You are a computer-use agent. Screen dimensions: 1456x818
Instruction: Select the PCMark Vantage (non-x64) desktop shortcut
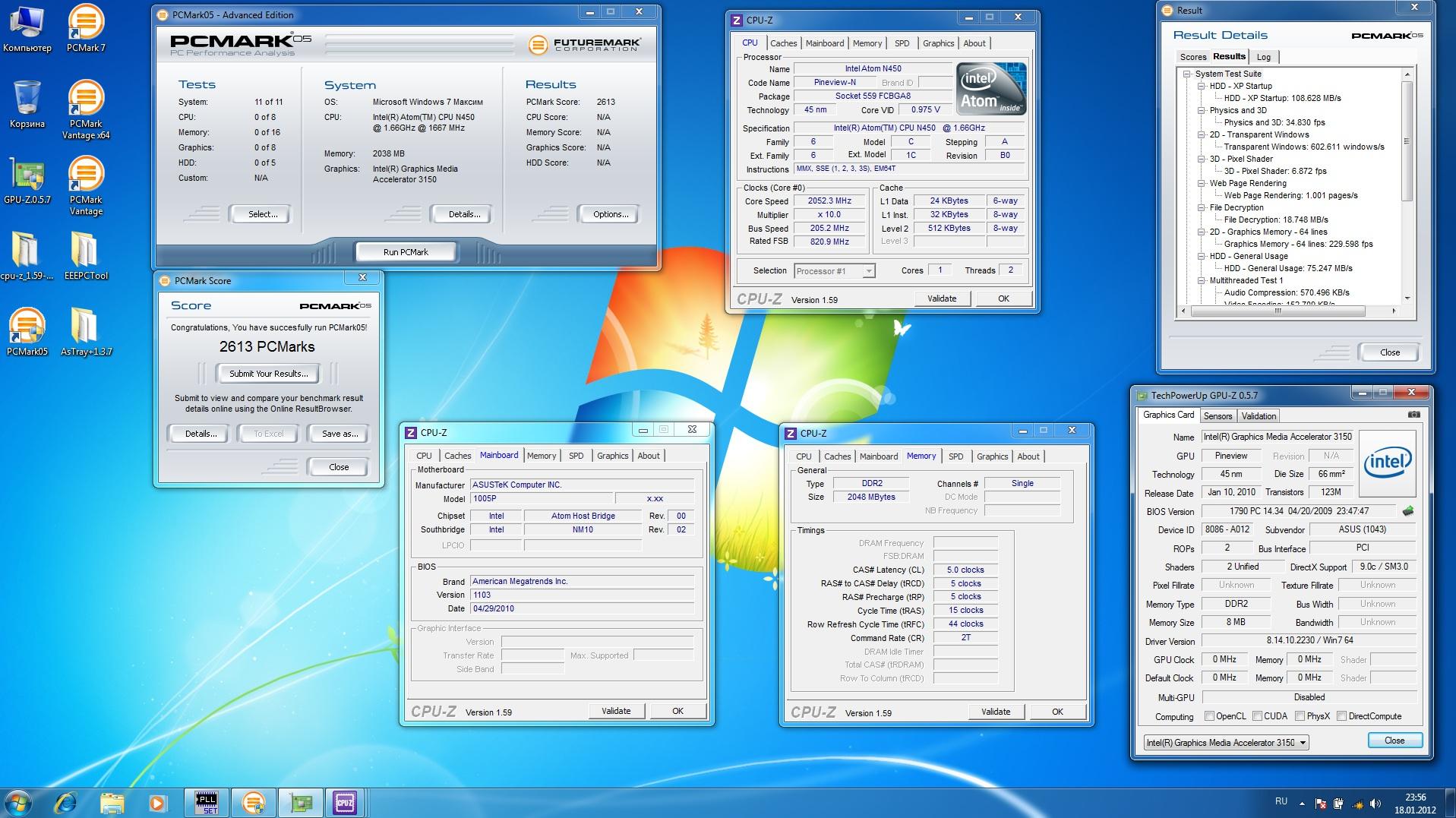(86, 186)
